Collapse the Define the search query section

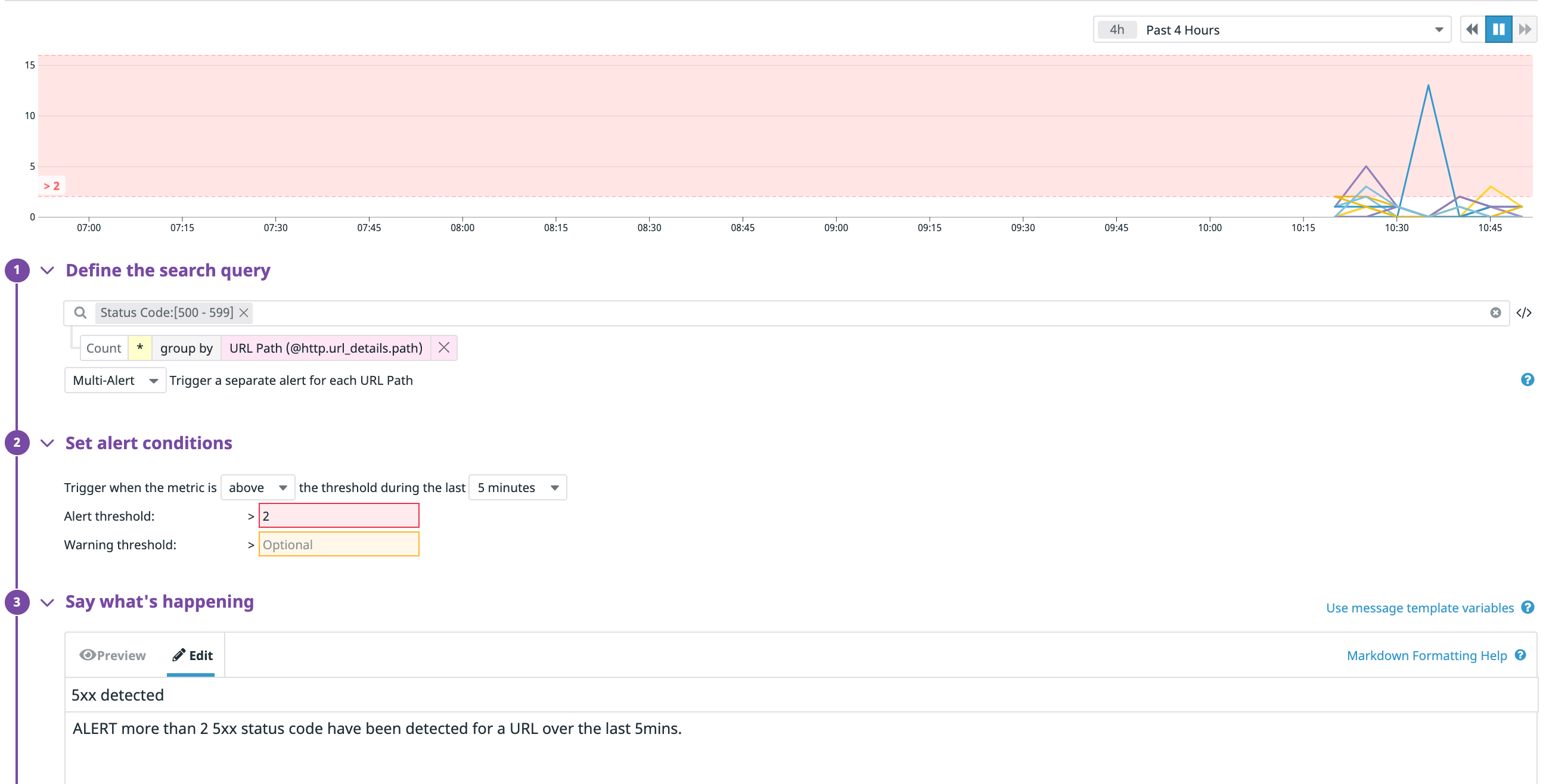[48, 270]
